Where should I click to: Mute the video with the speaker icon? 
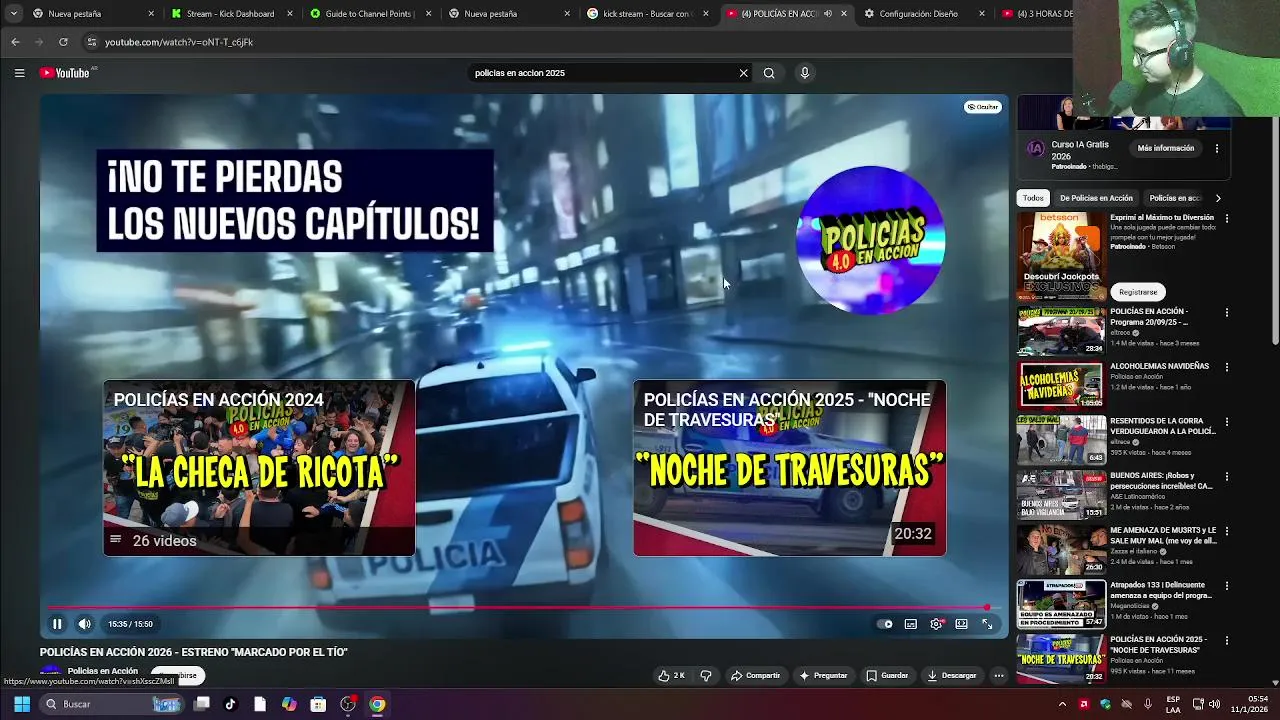[85, 624]
